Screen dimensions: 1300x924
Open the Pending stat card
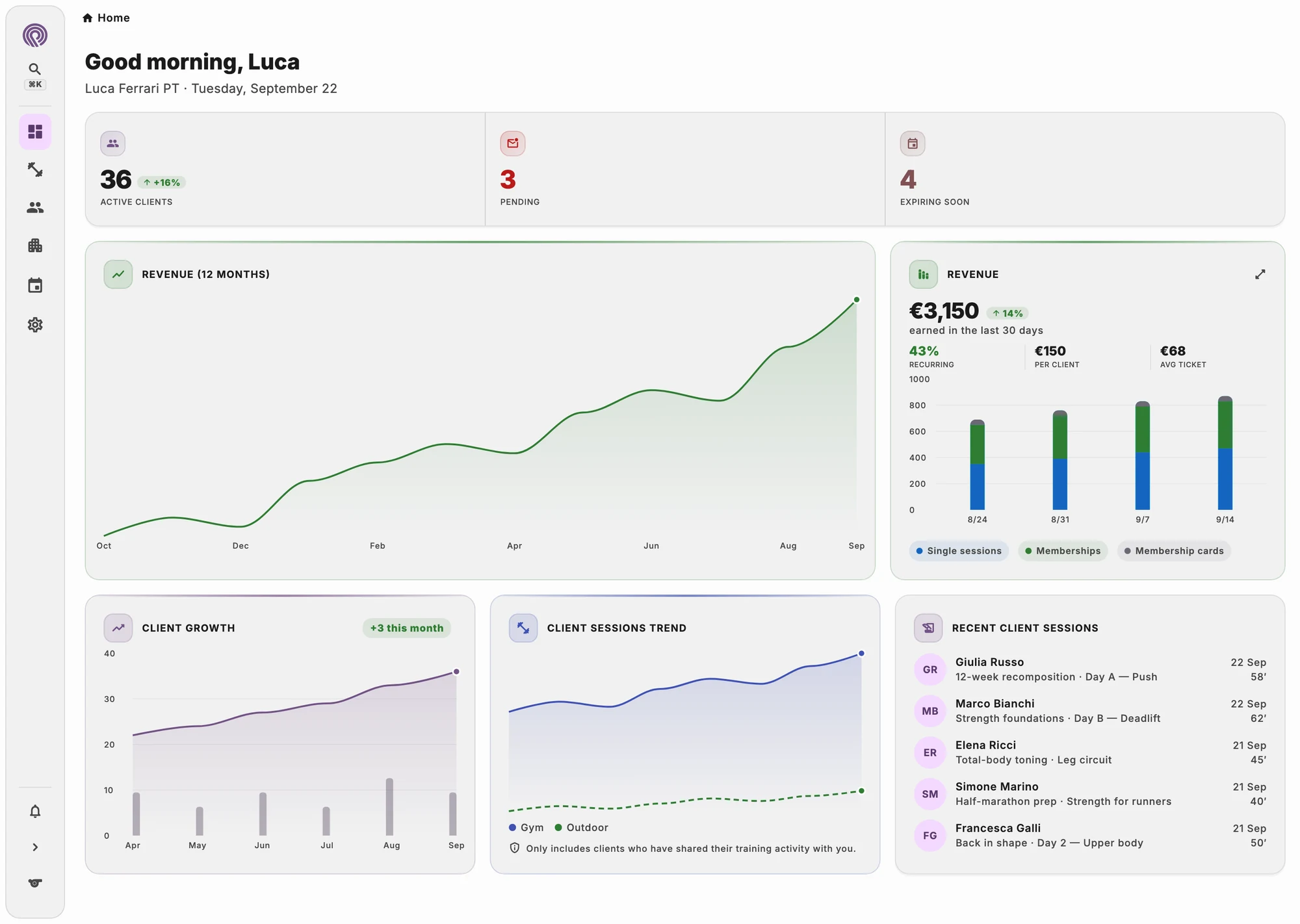(x=685, y=170)
